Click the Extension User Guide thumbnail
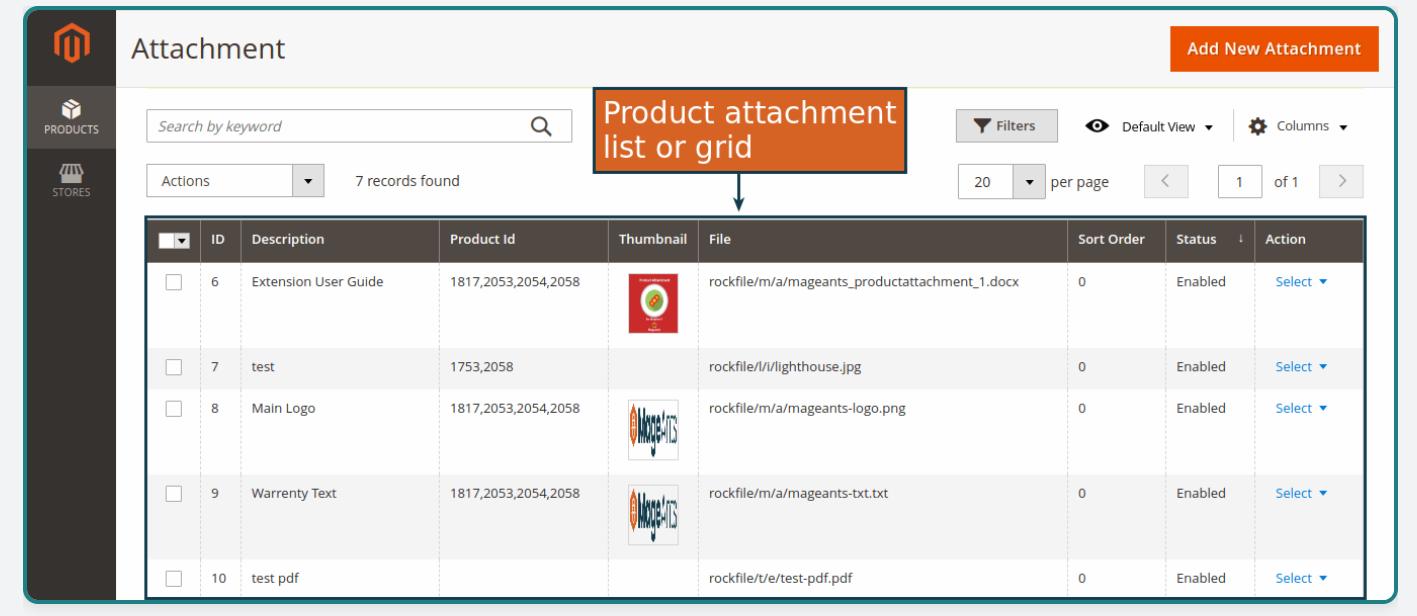This screenshot has width=1417, height=616. point(652,304)
